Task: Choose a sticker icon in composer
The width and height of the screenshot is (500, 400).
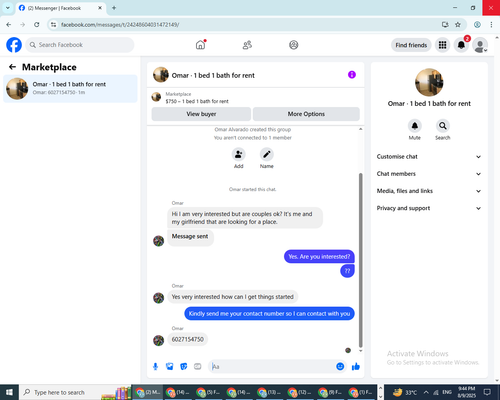Action: [x=184, y=367]
